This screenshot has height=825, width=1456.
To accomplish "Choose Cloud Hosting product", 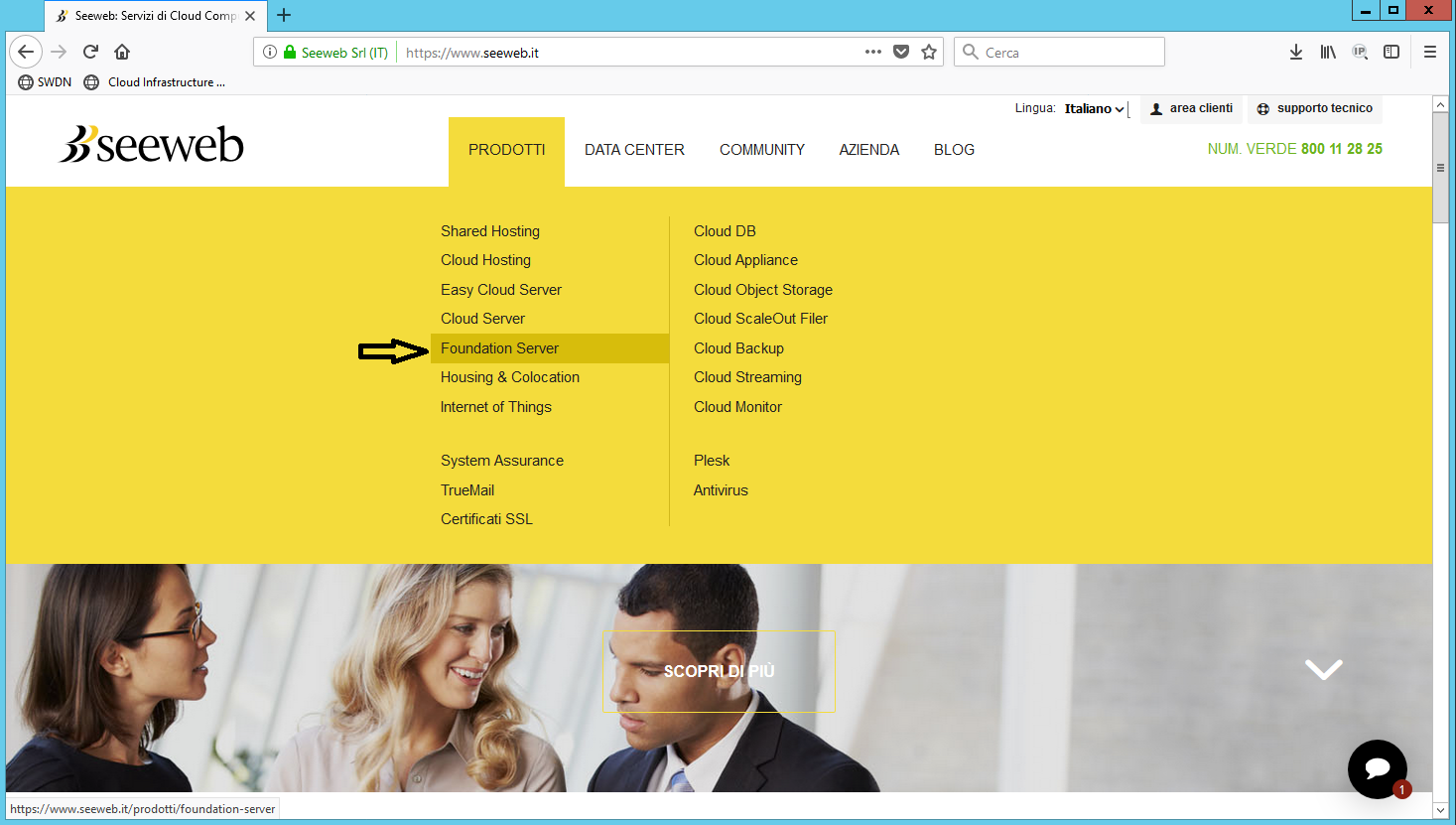I will point(485,260).
